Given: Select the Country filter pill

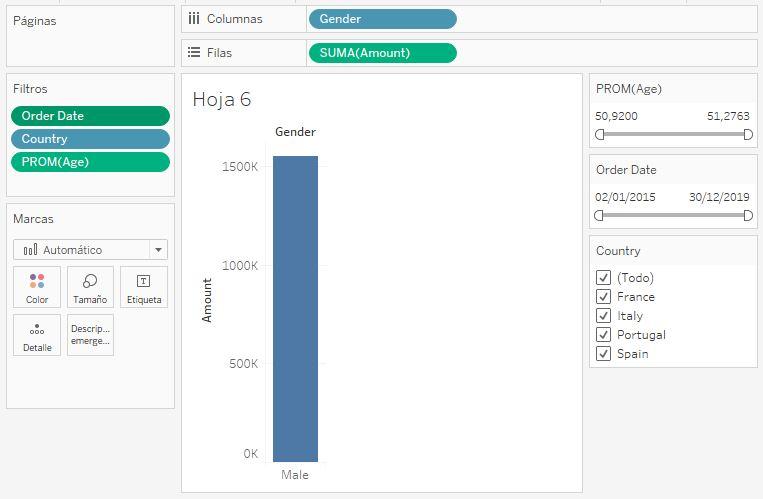Looking at the screenshot, I should (x=90, y=139).
